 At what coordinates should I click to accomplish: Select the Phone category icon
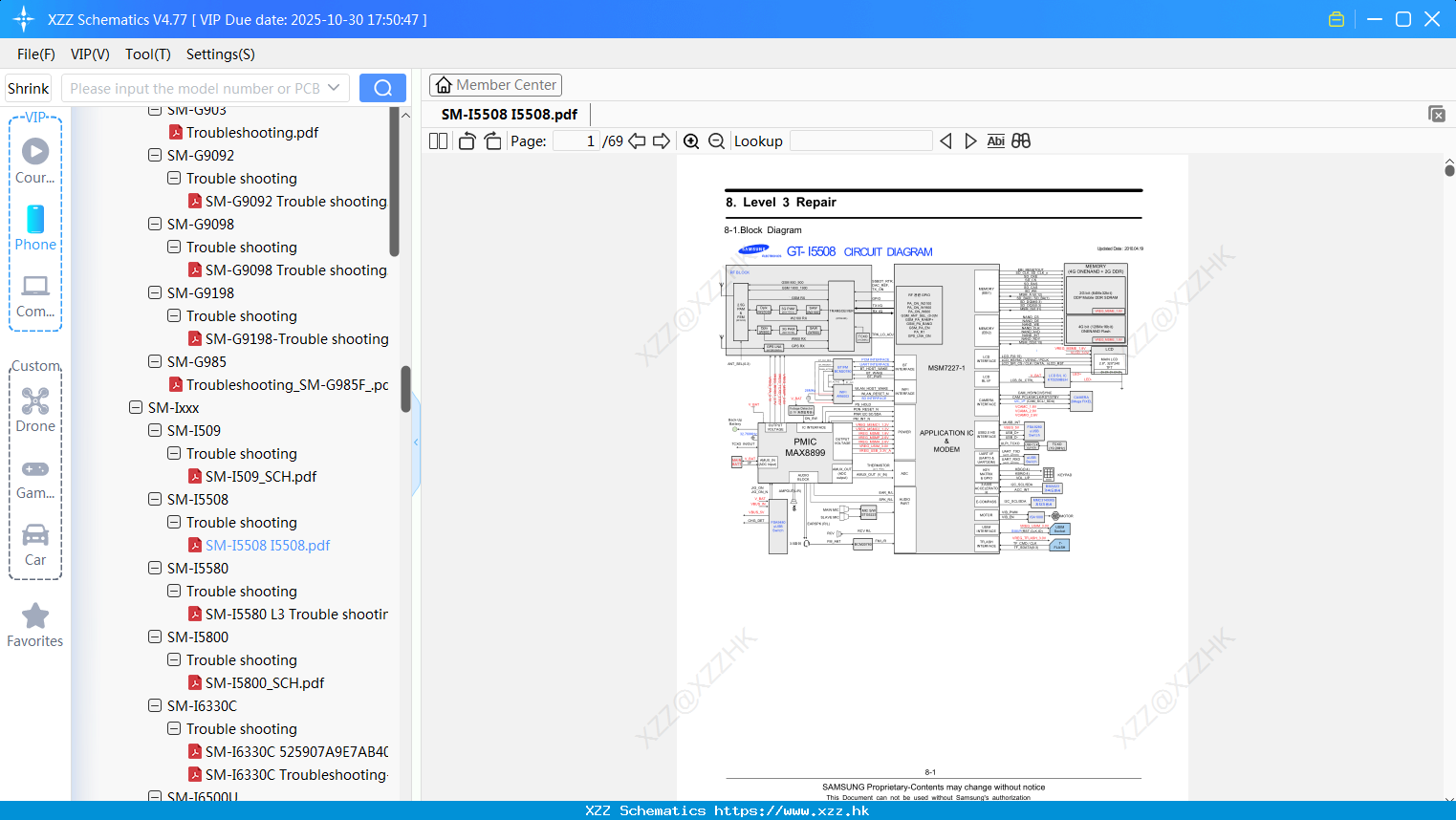pos(35,227)
